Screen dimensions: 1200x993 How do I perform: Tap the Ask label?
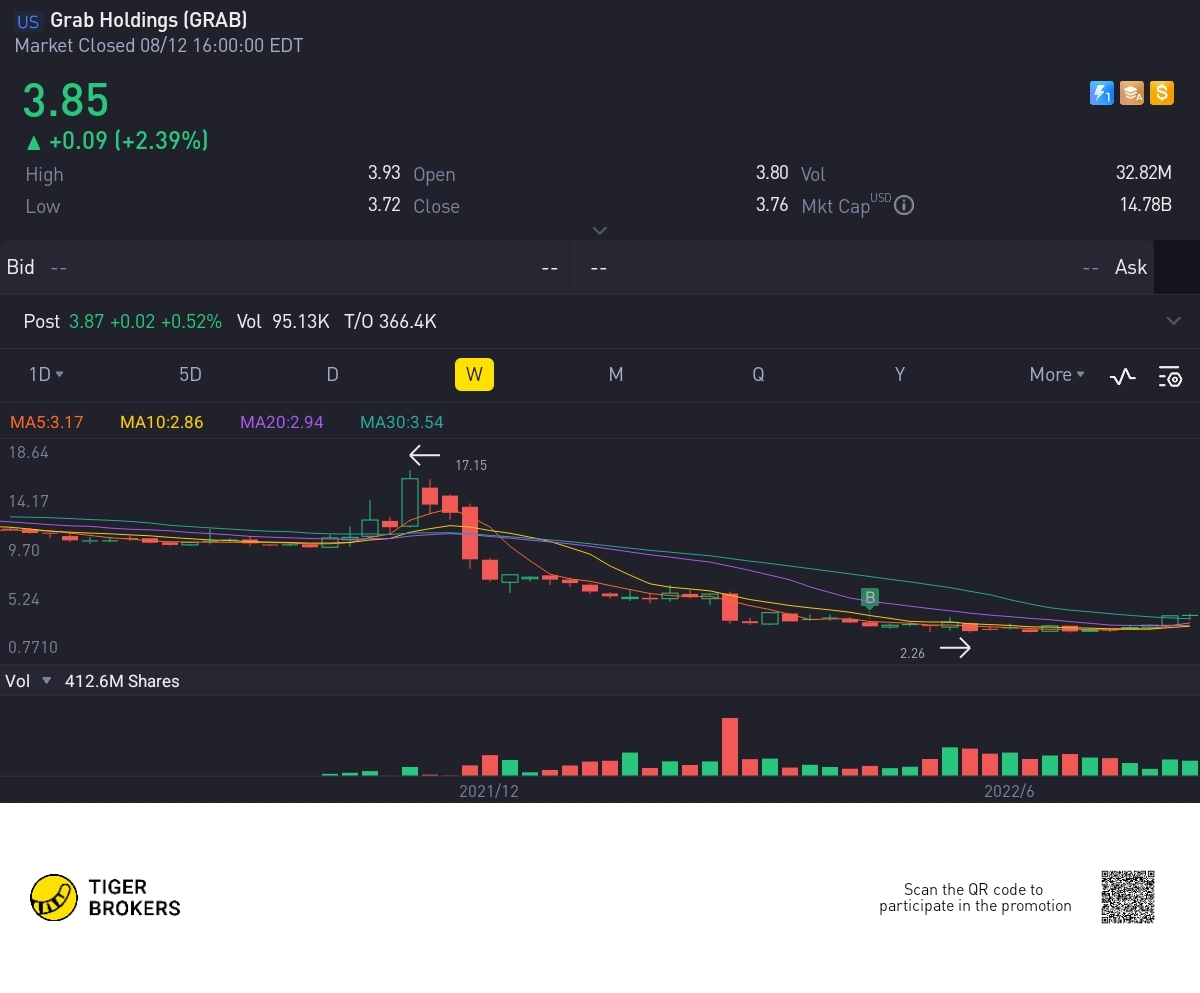(x=1131, y=267)
